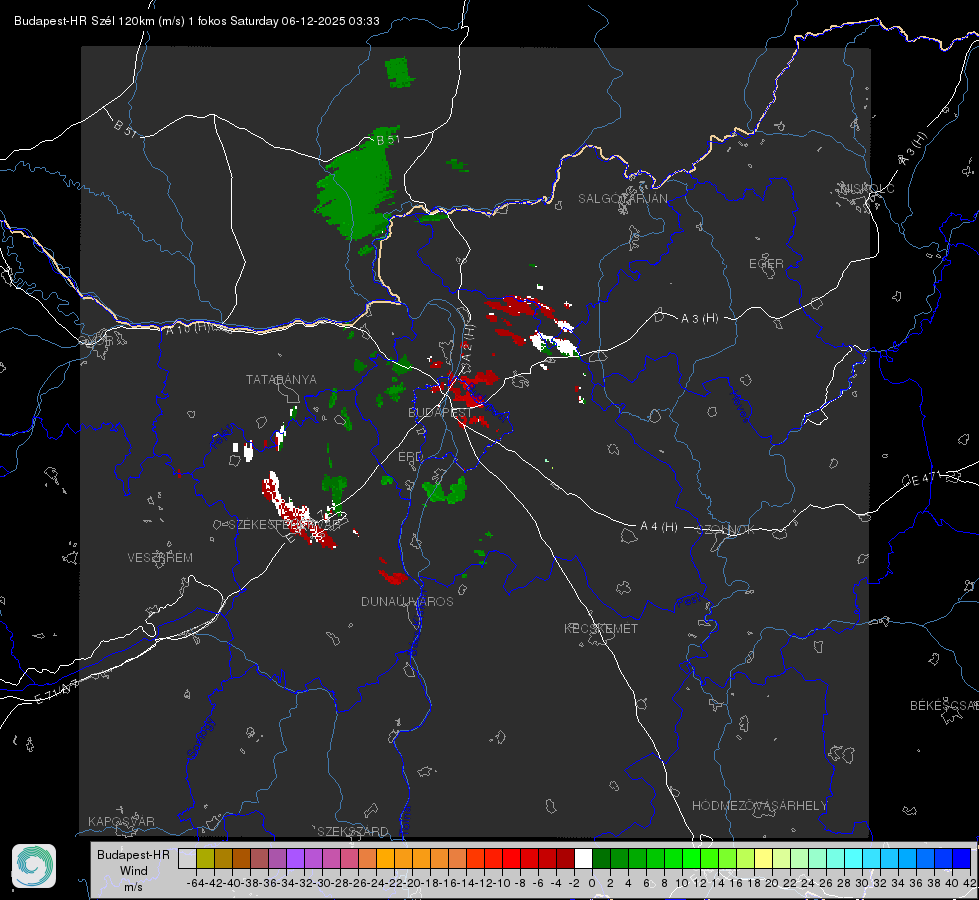The image size is (979, 900).
Task: Click the BUDAPEST city label
Action: (440, 413)
